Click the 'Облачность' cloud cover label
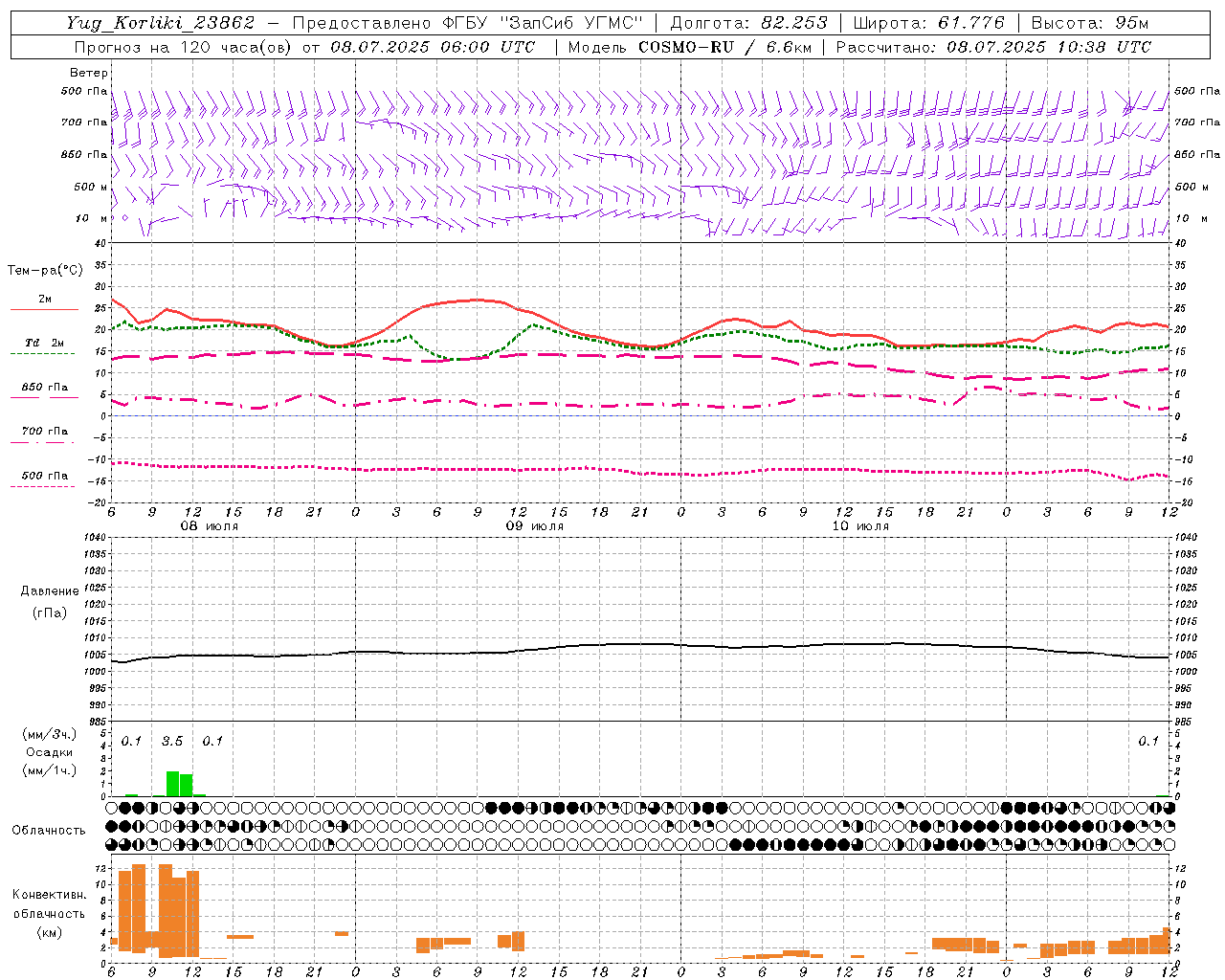This screenshot has width=1225, height=980. 49,831
